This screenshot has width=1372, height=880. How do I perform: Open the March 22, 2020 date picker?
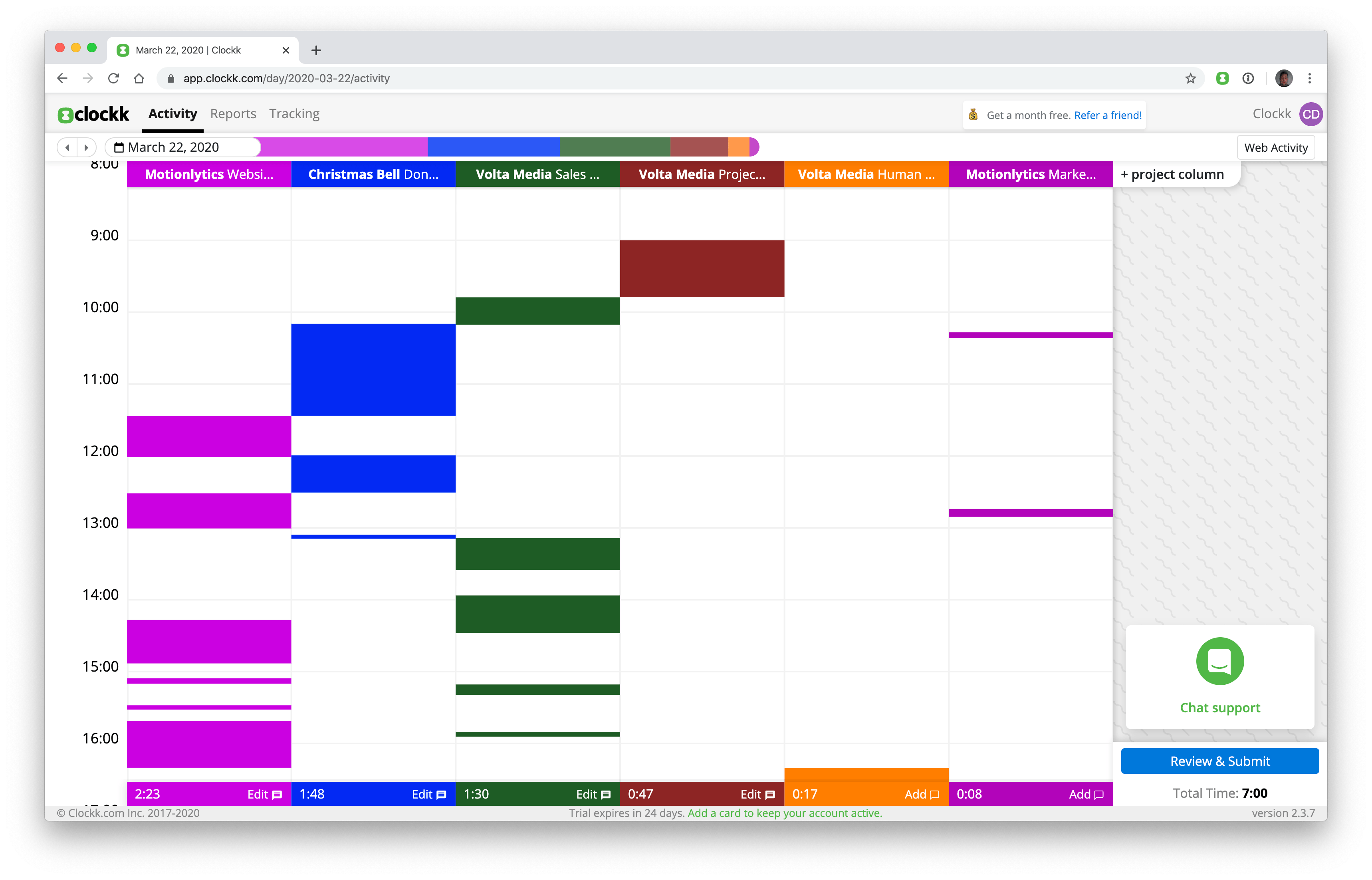182,147
